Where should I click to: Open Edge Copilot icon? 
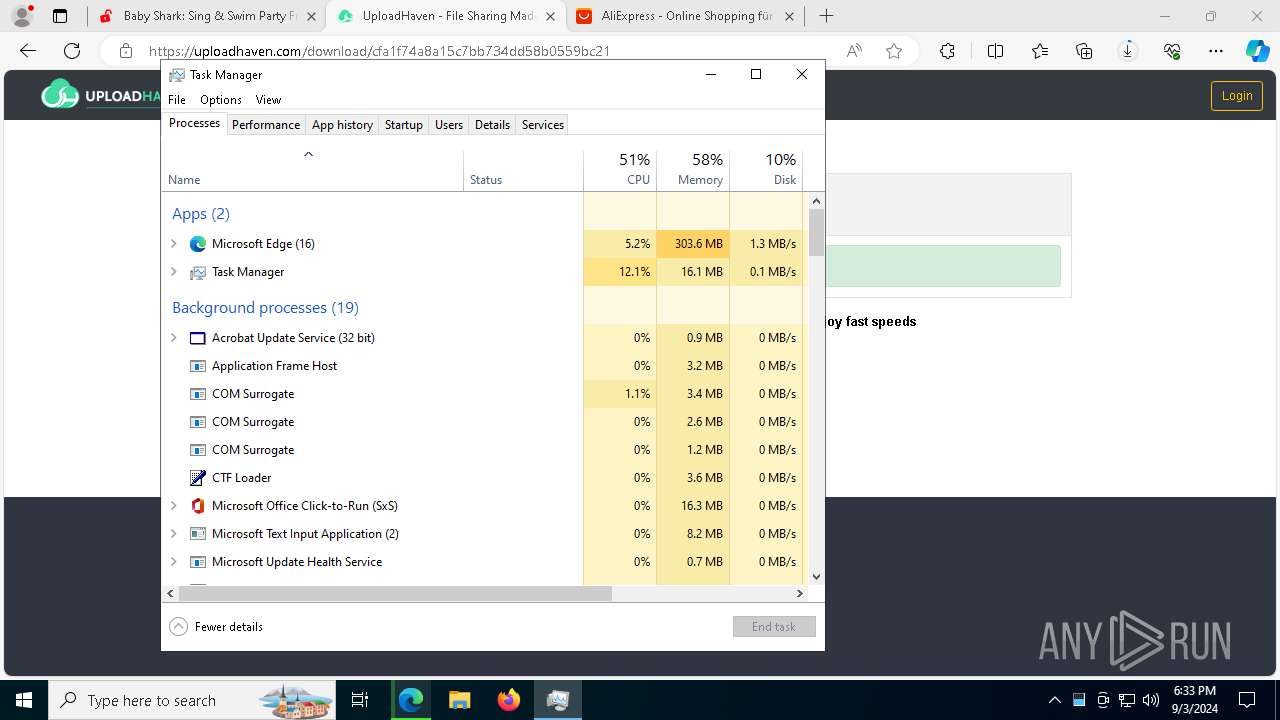[1257, 51]
